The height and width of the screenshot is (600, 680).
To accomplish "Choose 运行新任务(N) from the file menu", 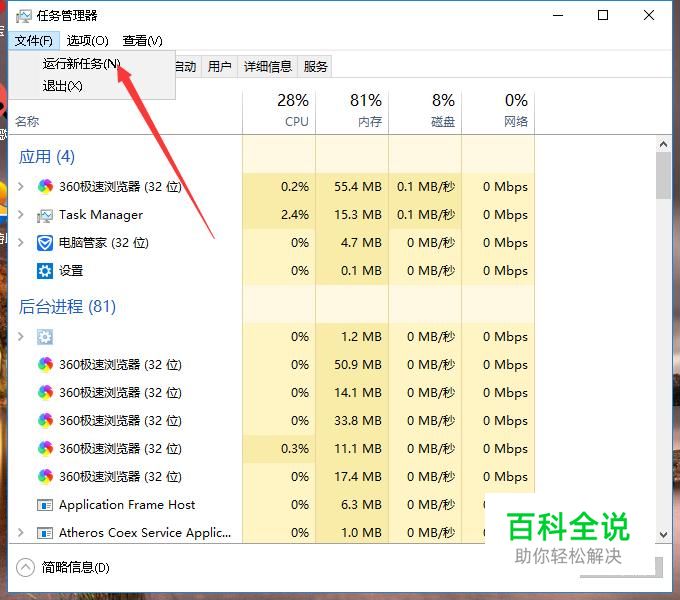I will click(x=81, y=64).
